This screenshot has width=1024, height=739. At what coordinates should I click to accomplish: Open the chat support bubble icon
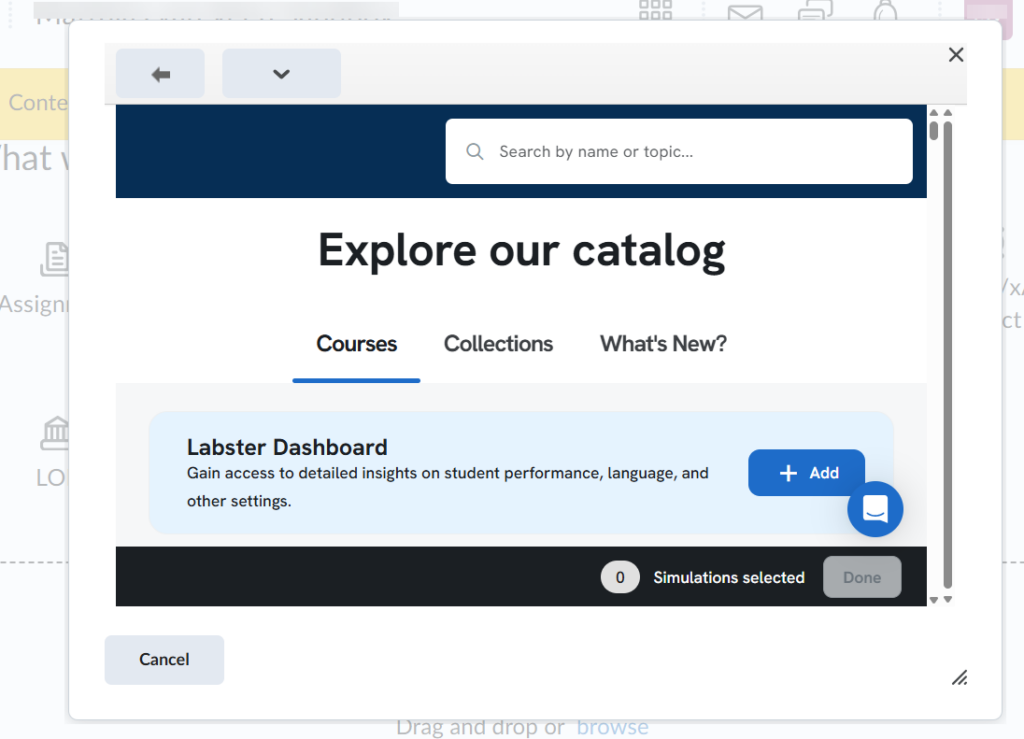point(875,509)
